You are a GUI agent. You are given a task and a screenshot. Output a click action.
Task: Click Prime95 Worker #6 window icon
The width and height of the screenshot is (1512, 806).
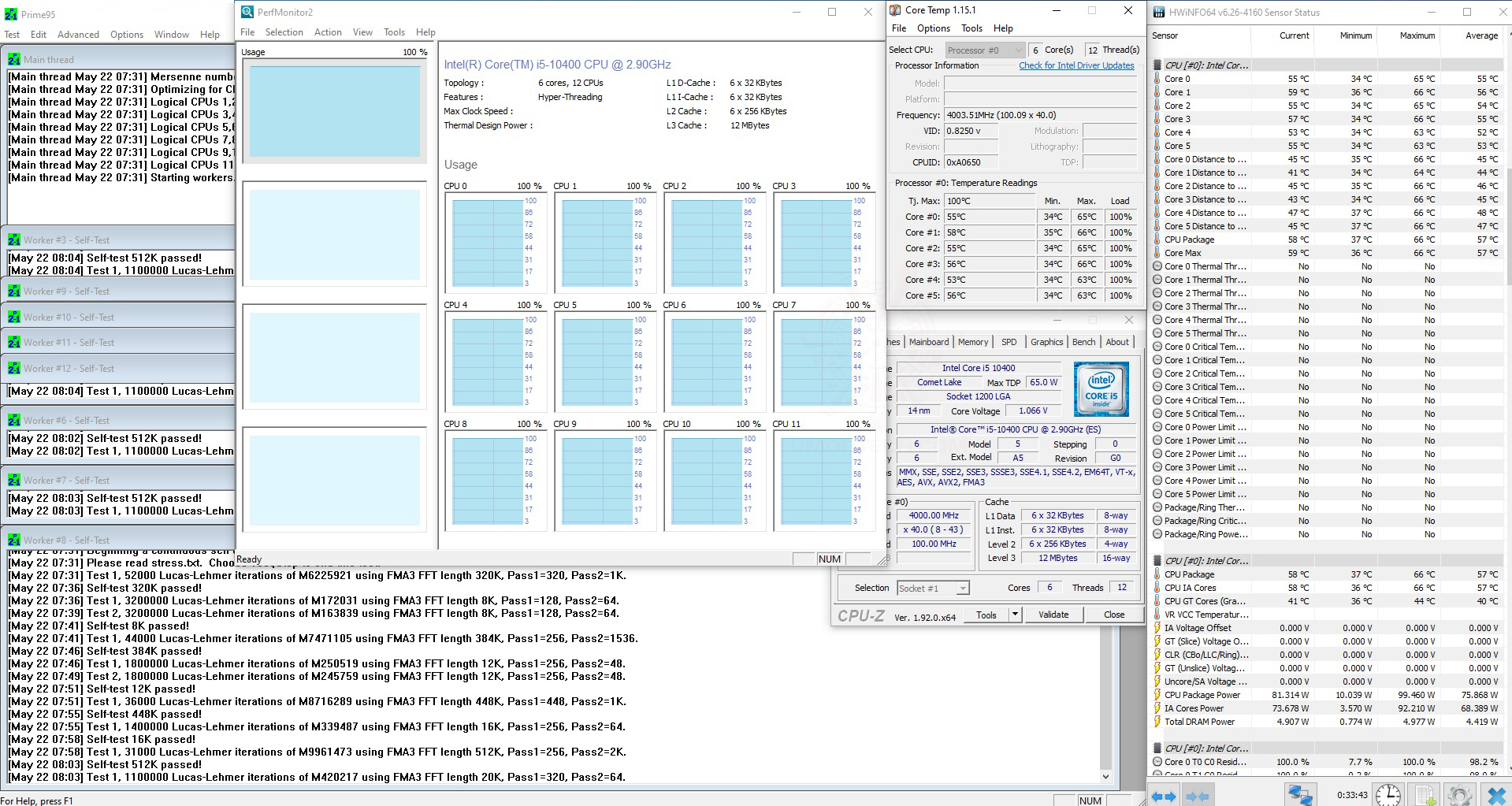(x=14, y=420)
